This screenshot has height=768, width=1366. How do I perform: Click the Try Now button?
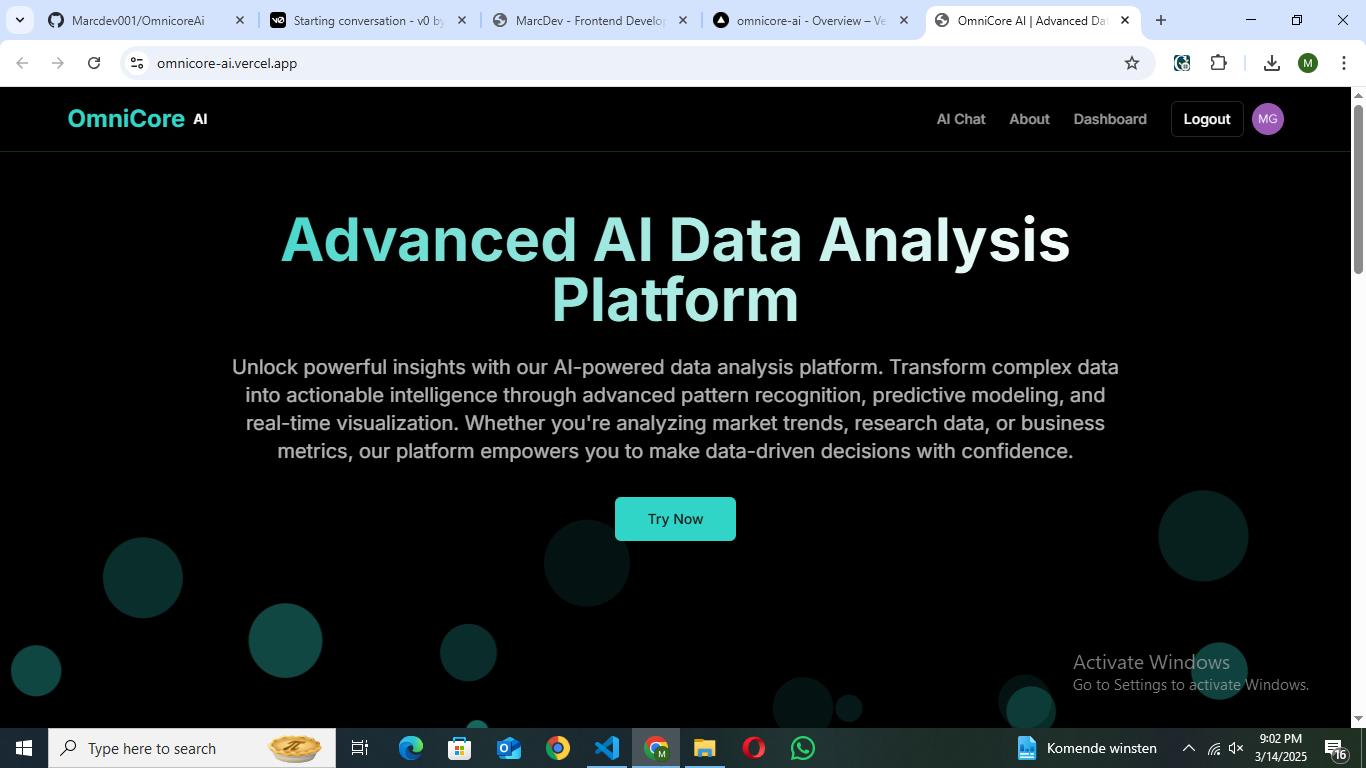[x=675, y=518]
